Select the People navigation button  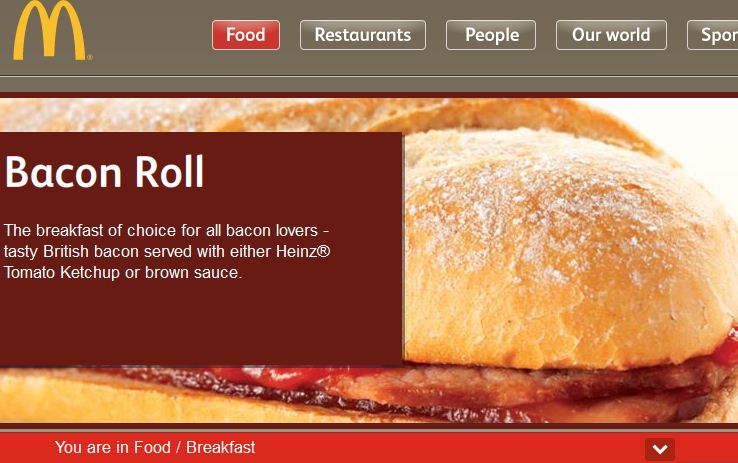(x=491, y=35)
